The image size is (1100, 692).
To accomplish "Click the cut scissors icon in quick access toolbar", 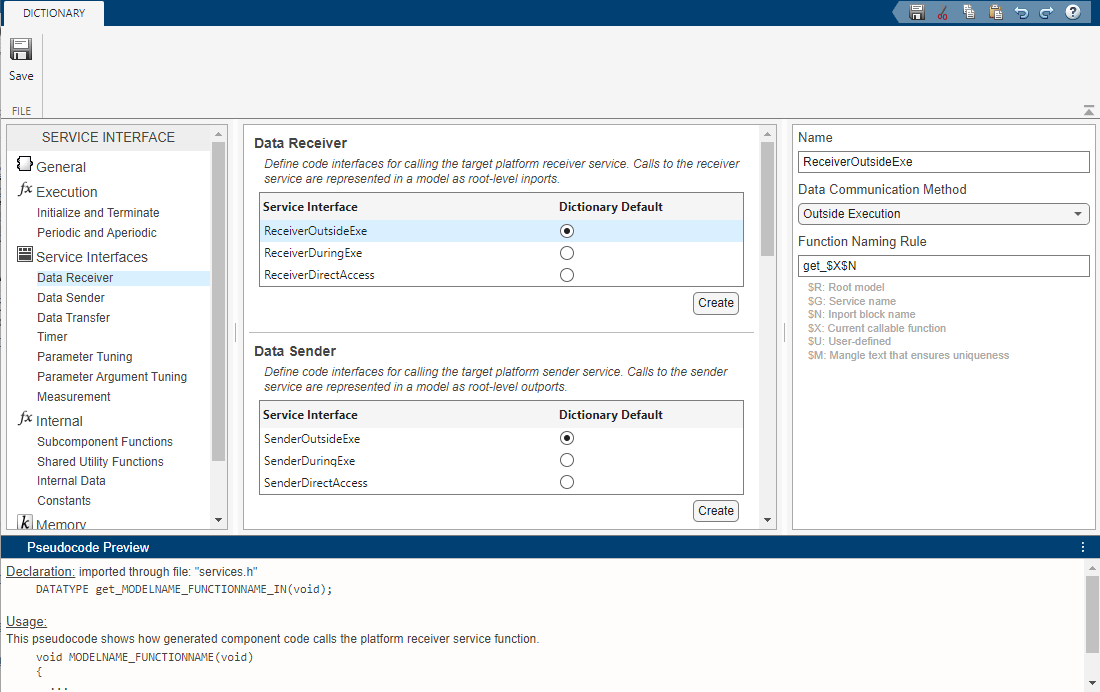I will (x=942, y=12).
